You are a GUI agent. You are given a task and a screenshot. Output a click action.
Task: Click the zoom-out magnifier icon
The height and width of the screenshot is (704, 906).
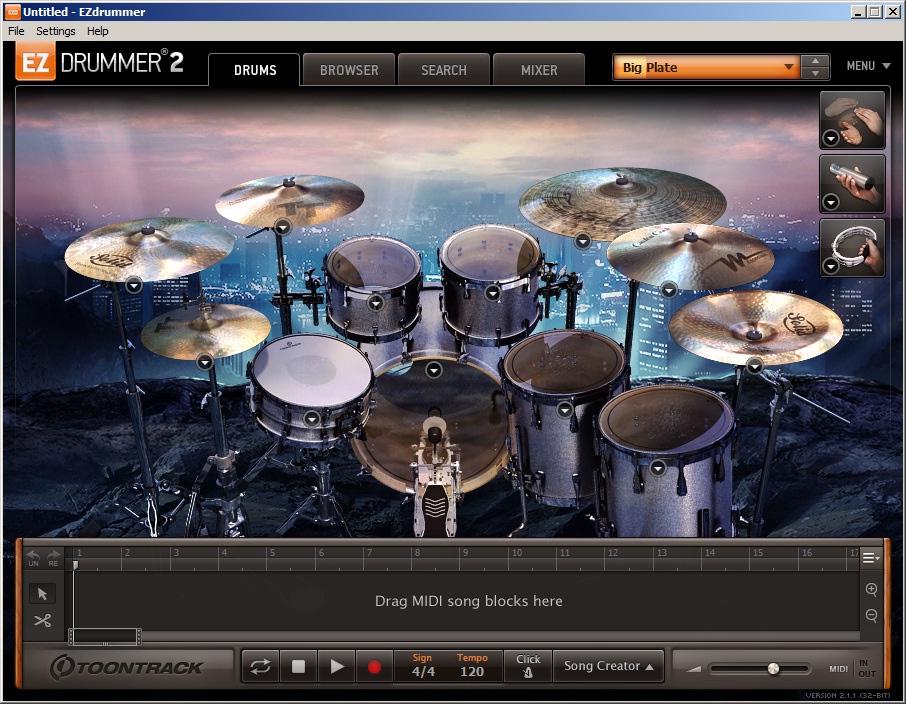pyautogui.click(x=871, y=615)
